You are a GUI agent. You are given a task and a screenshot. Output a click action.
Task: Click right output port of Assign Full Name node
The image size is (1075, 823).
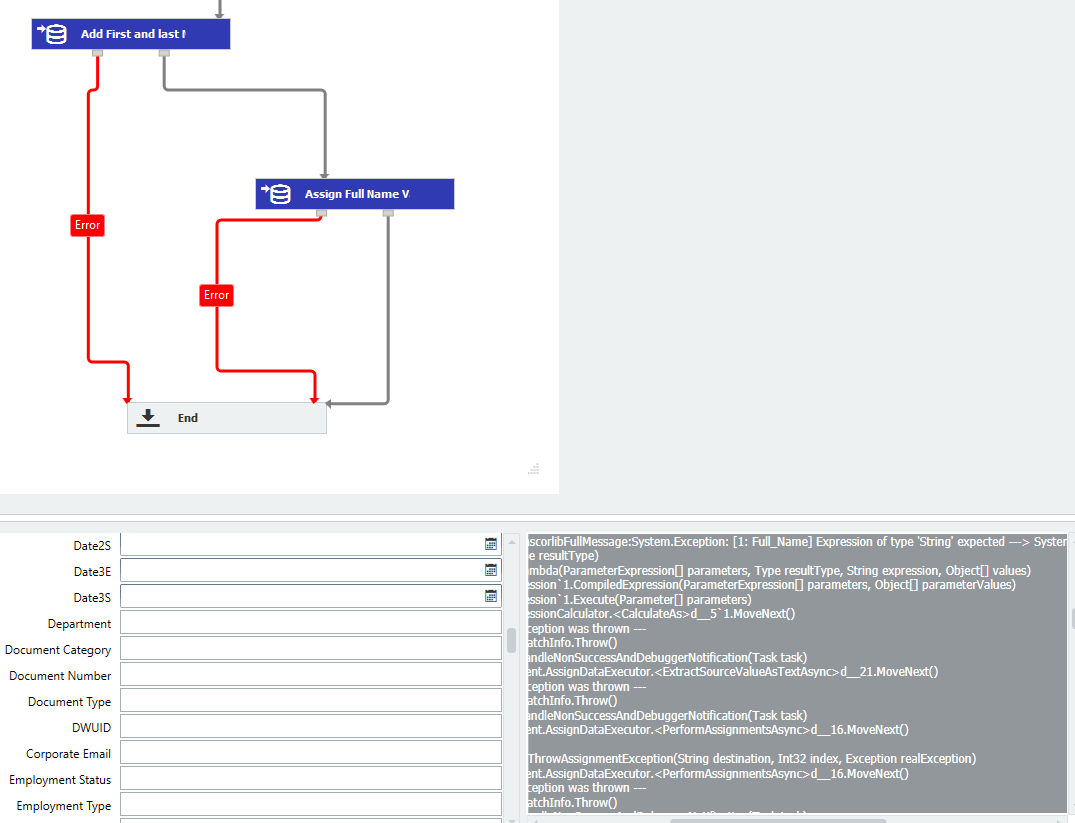388,213
